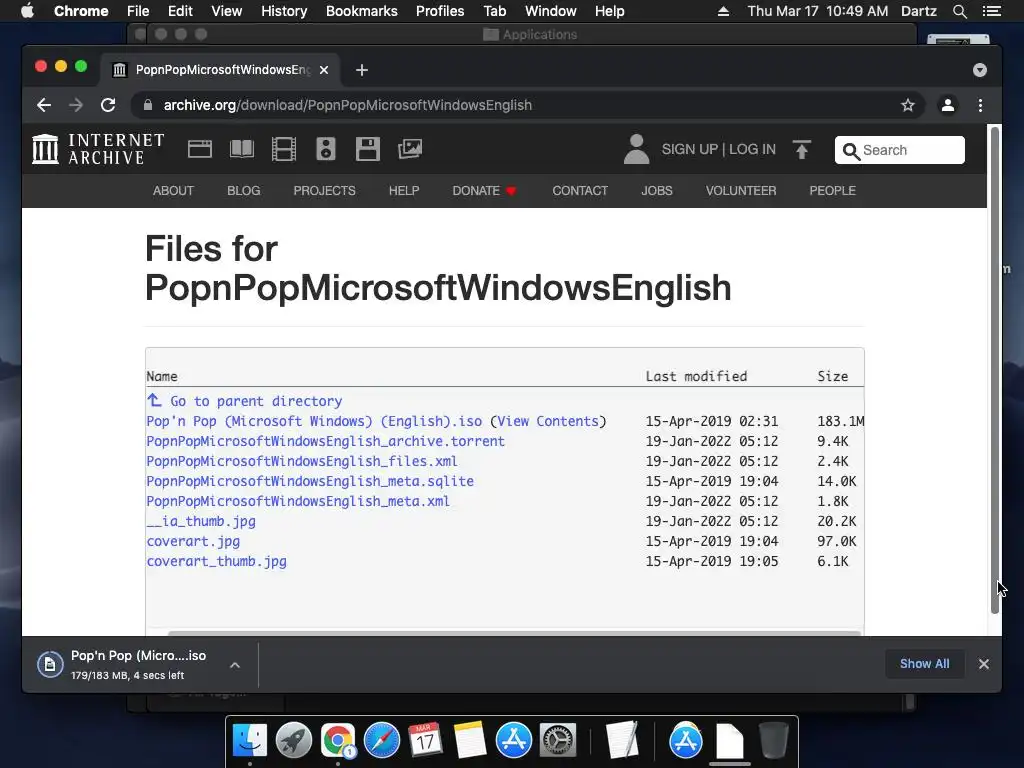1024x768 pixels.
Task: Open the DONATE link
Action: [x=484, y=191]
